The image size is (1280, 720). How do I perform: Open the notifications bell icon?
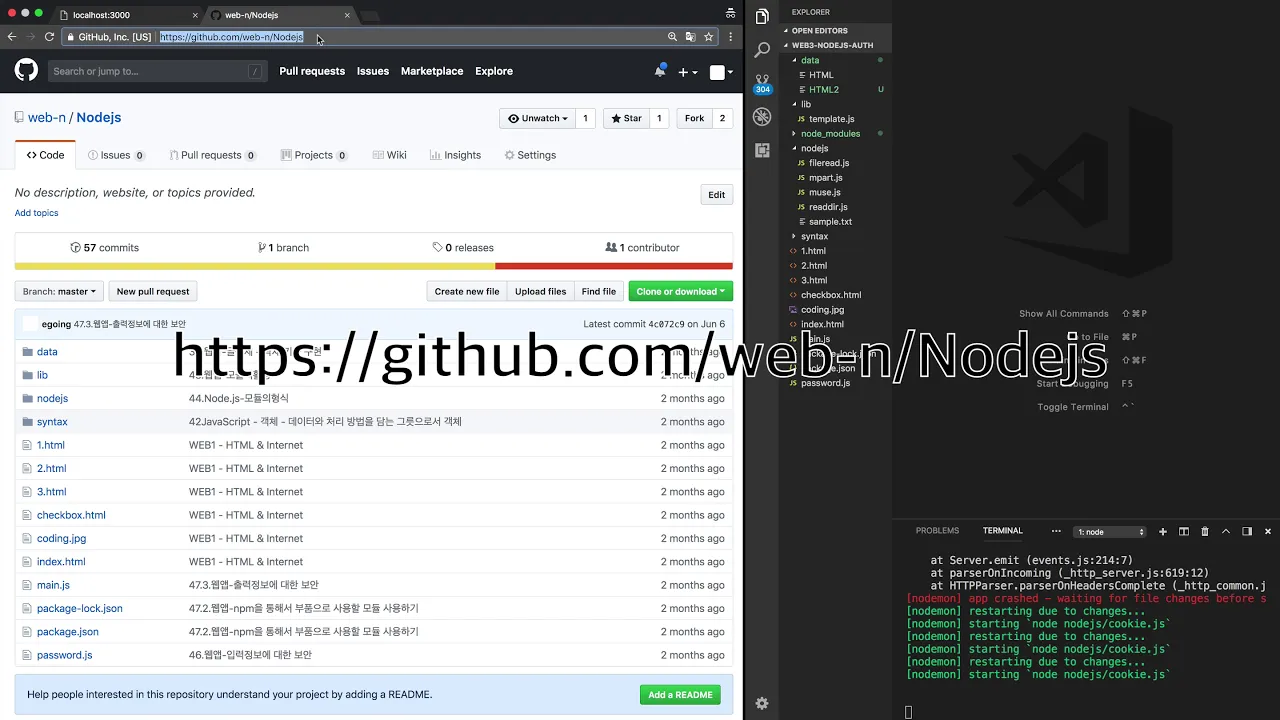pyautogui.click(x=660, y=70)
